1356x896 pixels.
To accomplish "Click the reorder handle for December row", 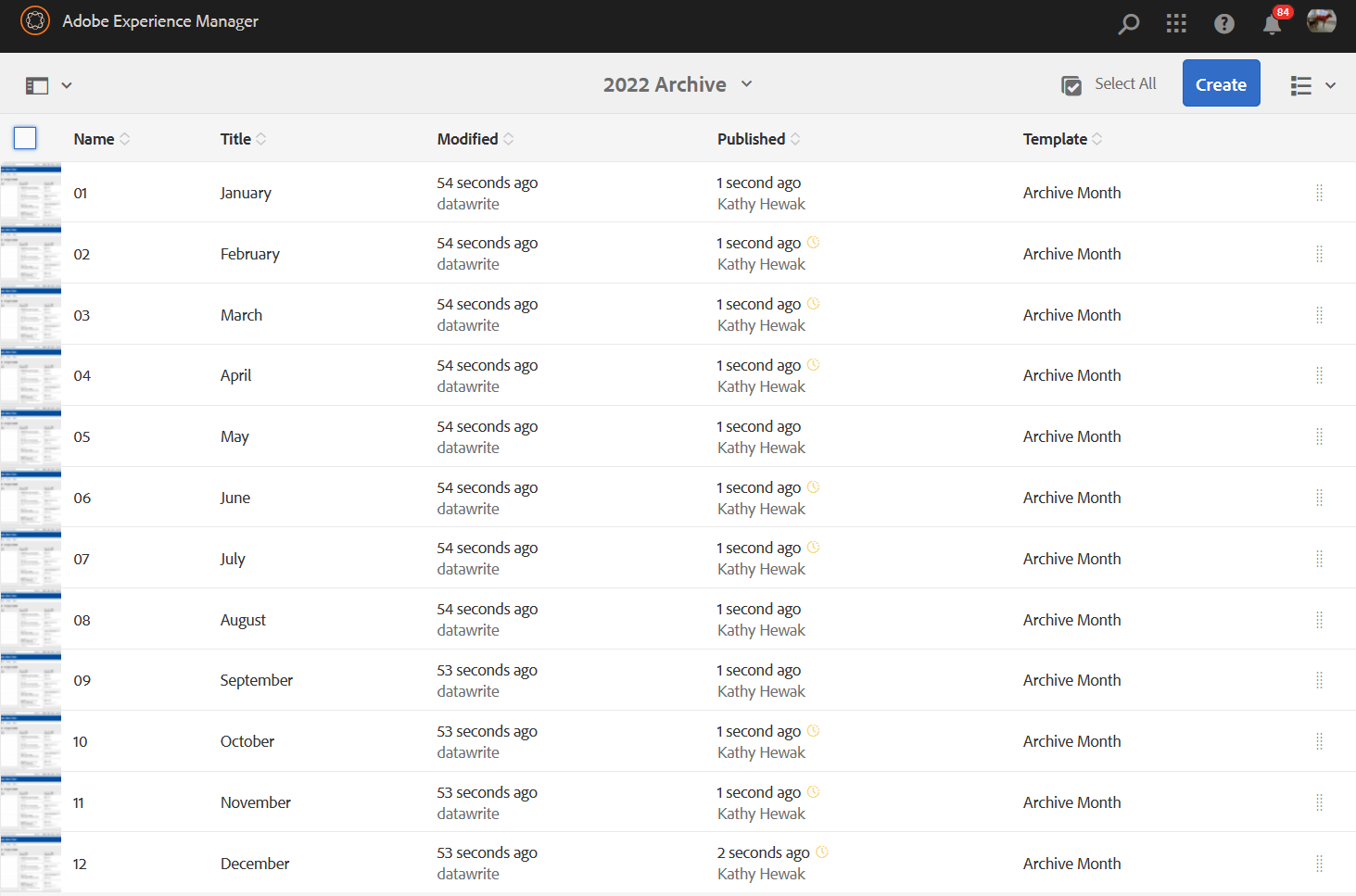I will point(1319,864).
